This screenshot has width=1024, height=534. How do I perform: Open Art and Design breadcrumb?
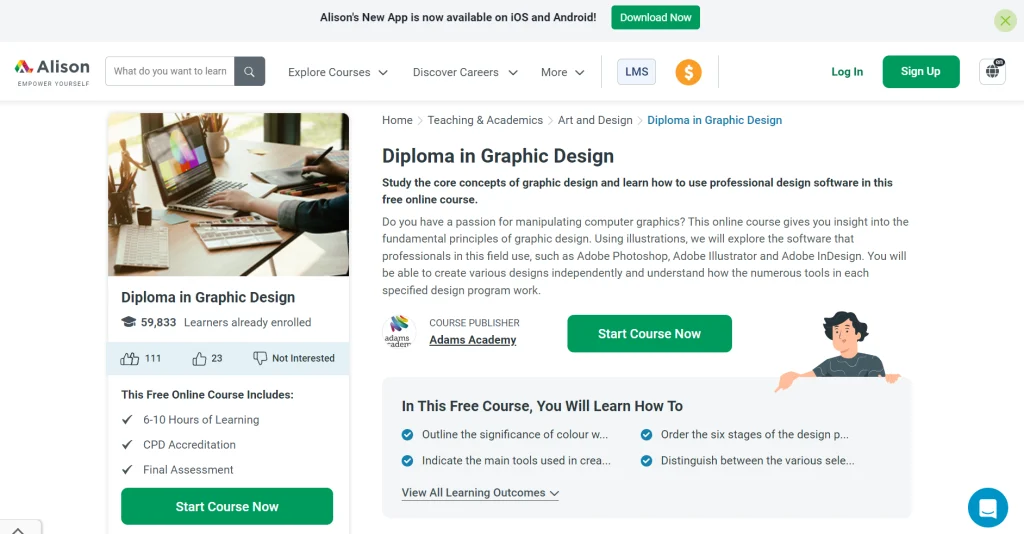click(595, 120)
